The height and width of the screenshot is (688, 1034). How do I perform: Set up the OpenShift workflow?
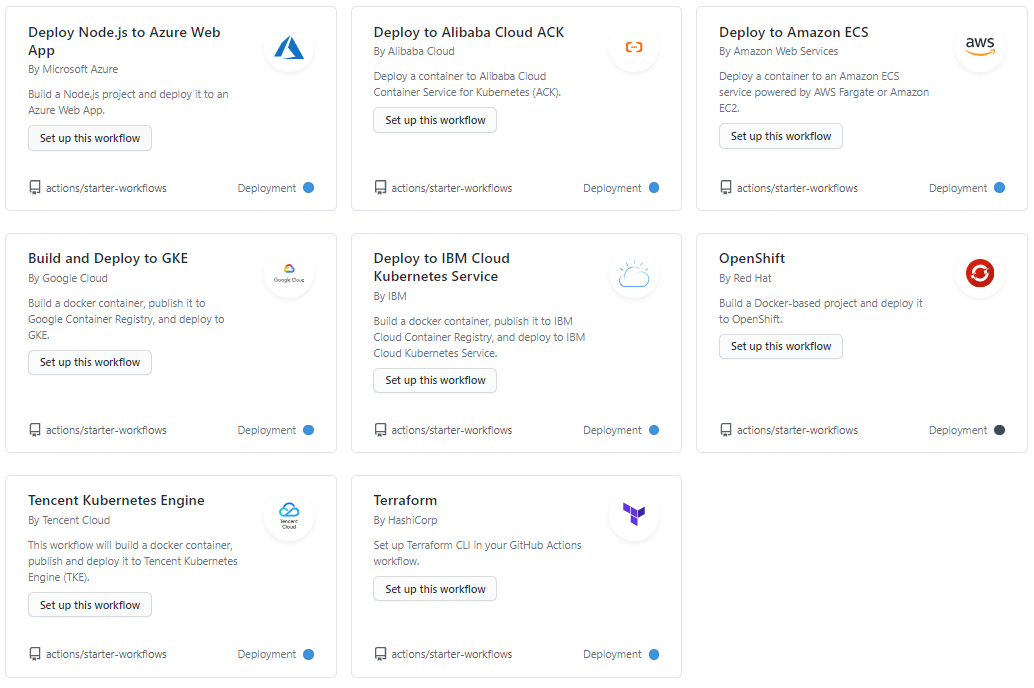point(780,346)
